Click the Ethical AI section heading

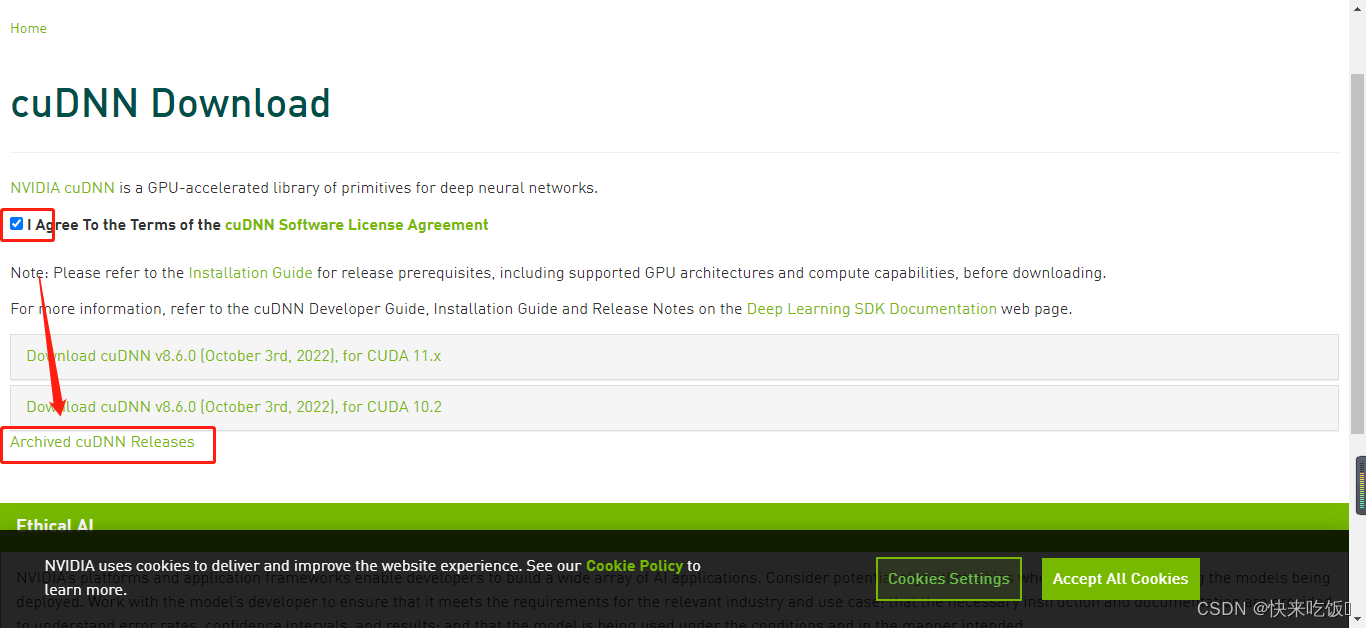tap(55, 526)
